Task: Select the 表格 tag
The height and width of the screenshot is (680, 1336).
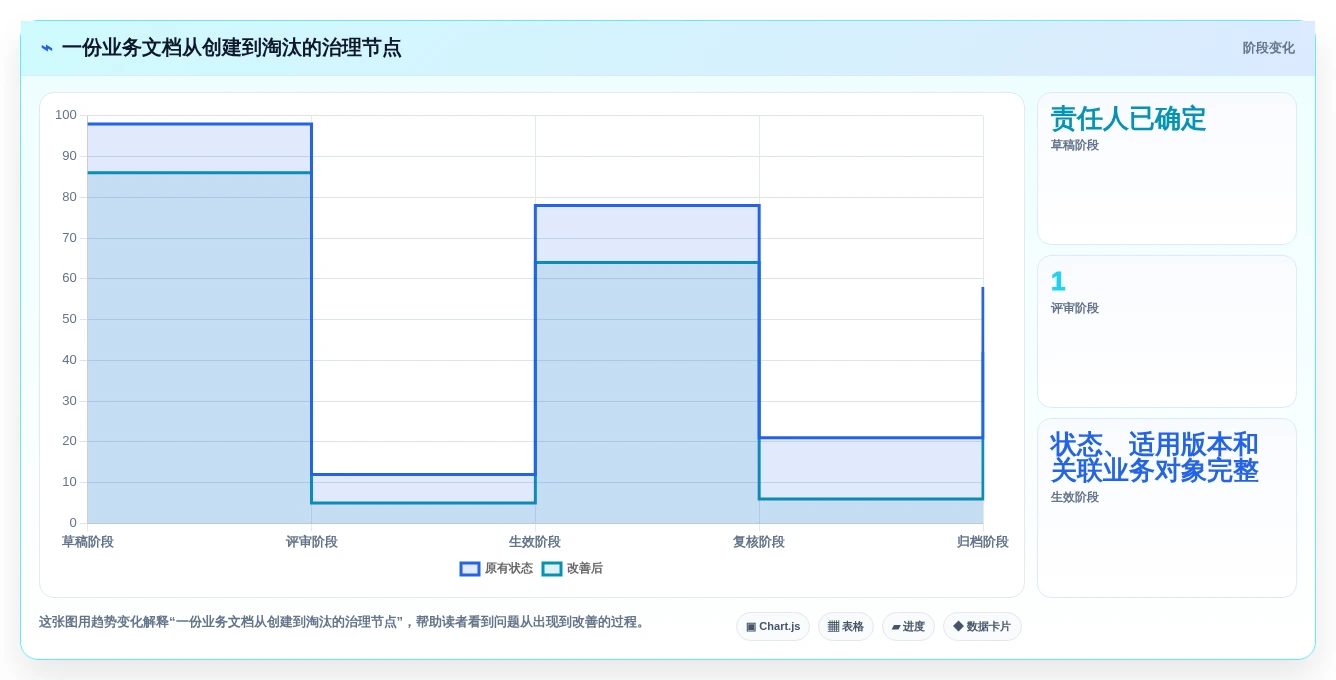Action: [846, 627]
